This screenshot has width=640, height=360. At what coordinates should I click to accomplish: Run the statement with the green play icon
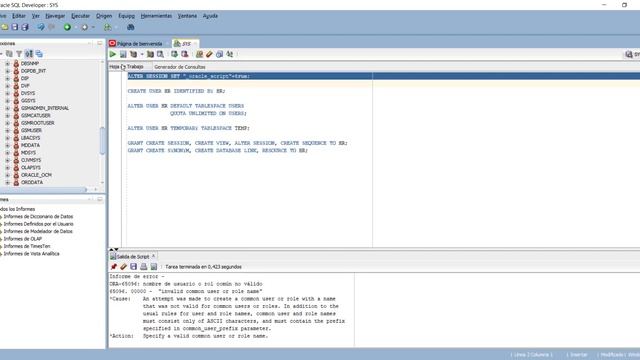(113, 54)
